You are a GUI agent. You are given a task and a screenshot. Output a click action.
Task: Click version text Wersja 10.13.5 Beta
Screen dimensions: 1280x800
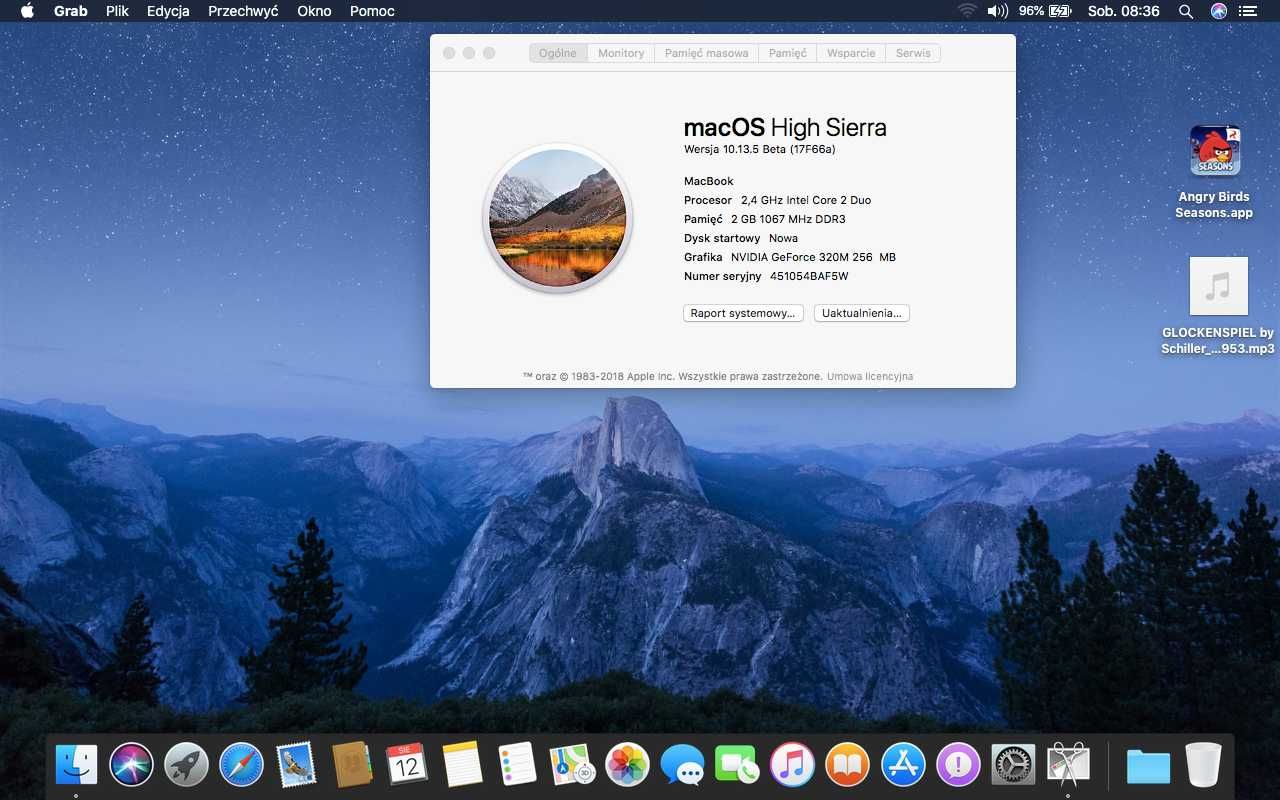pyautogui.click(x=759, y=149)
